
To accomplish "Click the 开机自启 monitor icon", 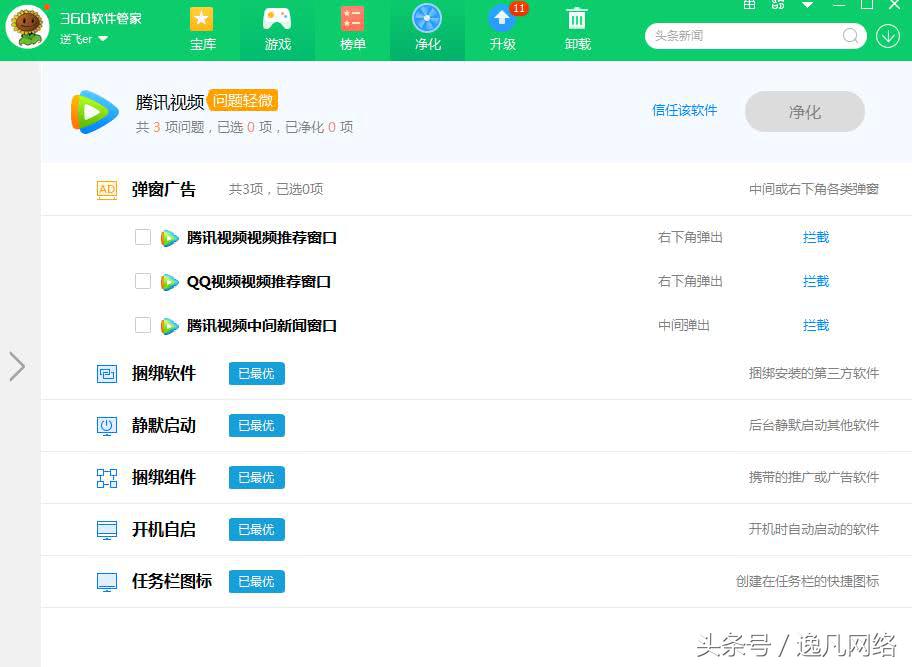I will [x=107, y=530].
